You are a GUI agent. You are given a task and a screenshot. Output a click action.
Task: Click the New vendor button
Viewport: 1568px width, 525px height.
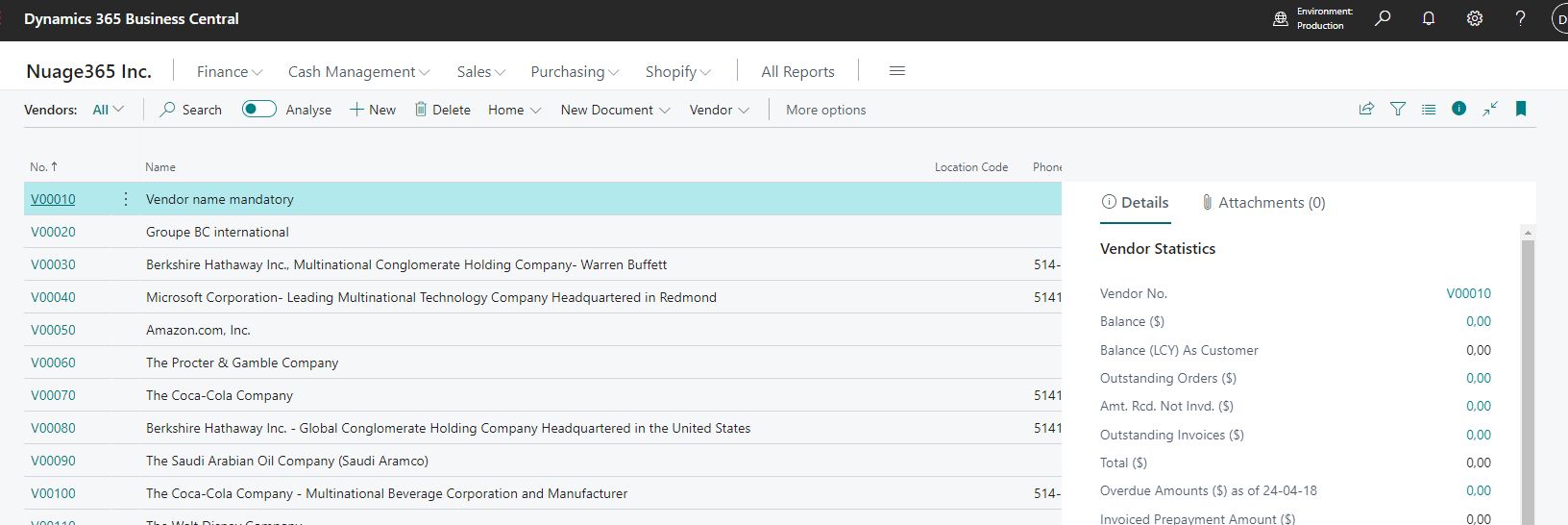click(373, 111)
